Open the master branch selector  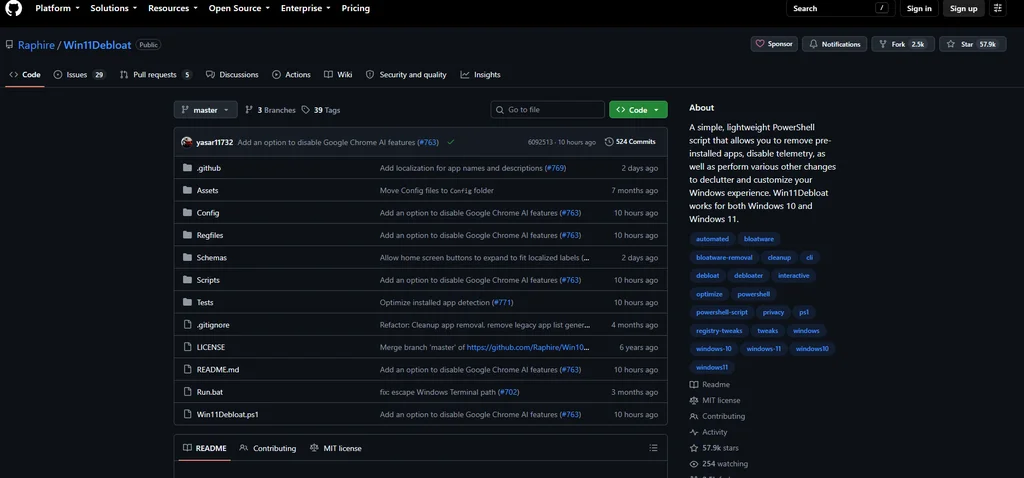pyautogui.click(x=205, y=110)
